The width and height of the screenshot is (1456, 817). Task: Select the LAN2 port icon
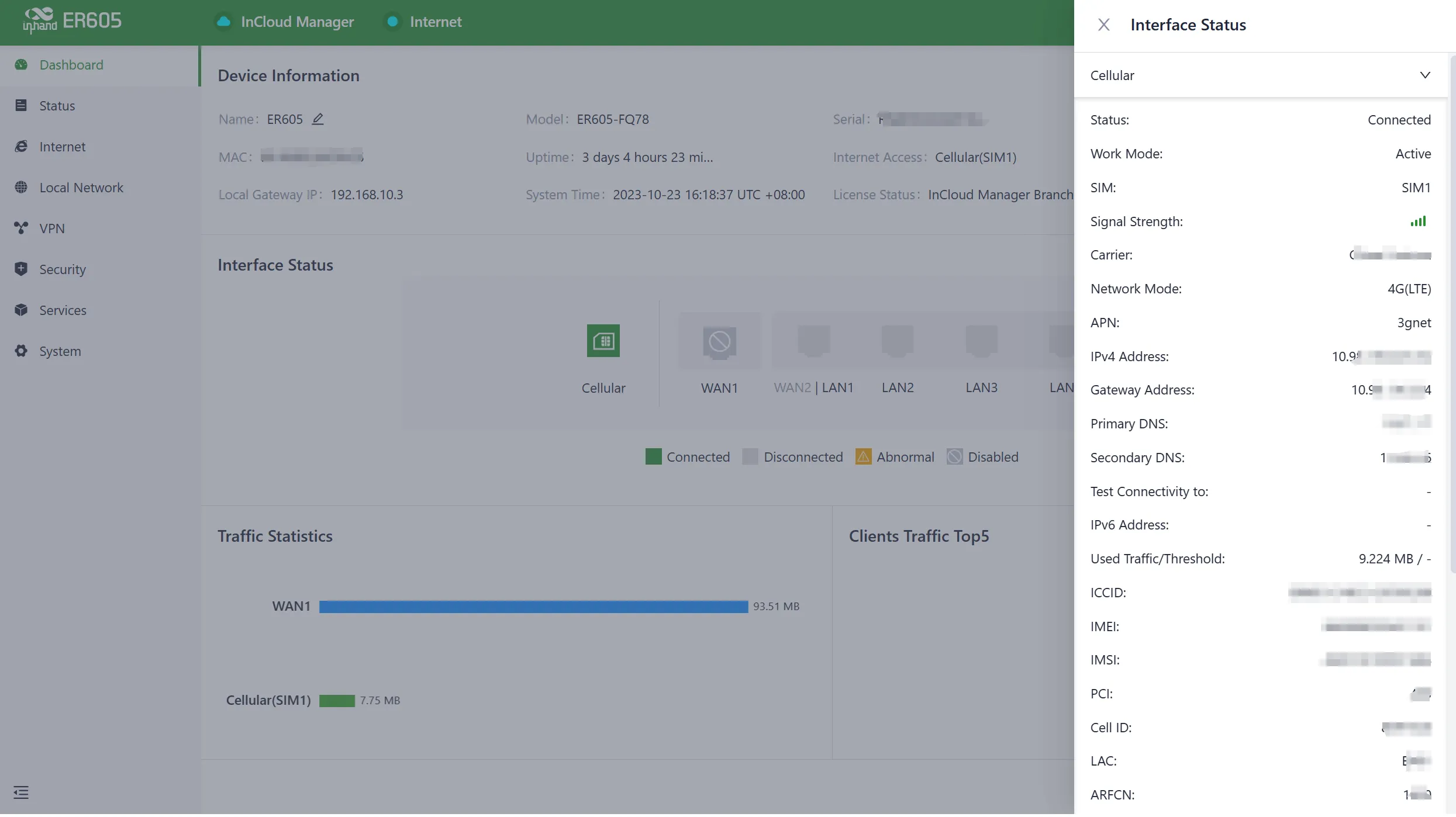(x=897, y=341)
